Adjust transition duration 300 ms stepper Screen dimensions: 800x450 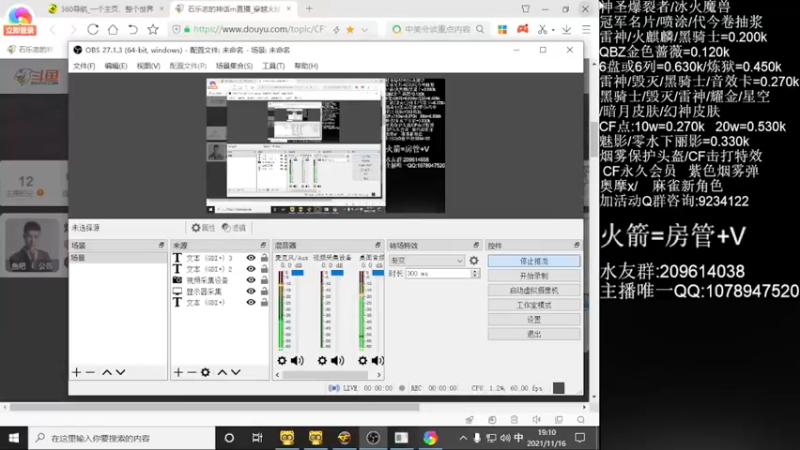475,273
